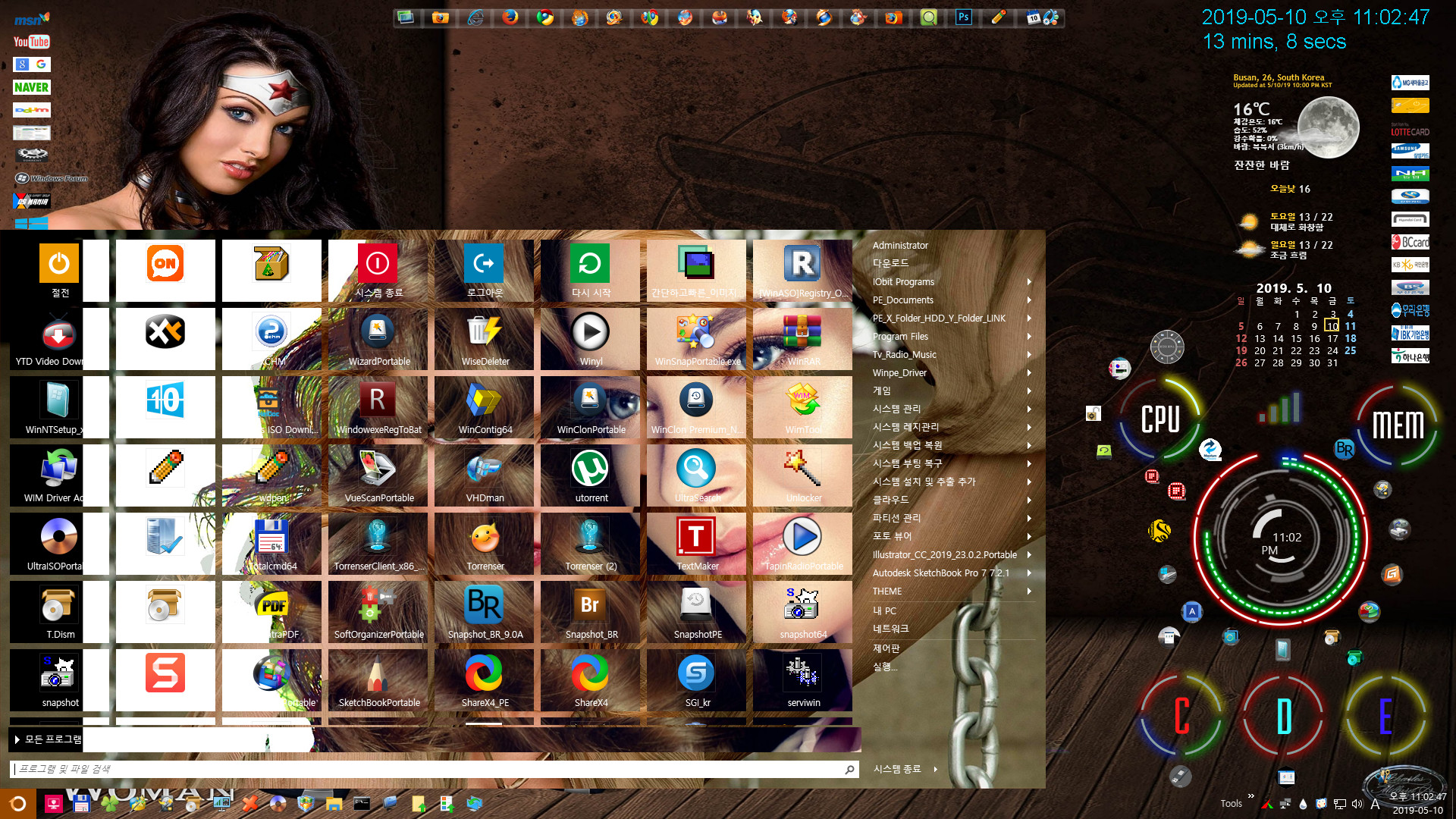The width and height of the screenshot is (1456, 819).
Task: Open Firefox from the top dock
Action: pos(510,17)
